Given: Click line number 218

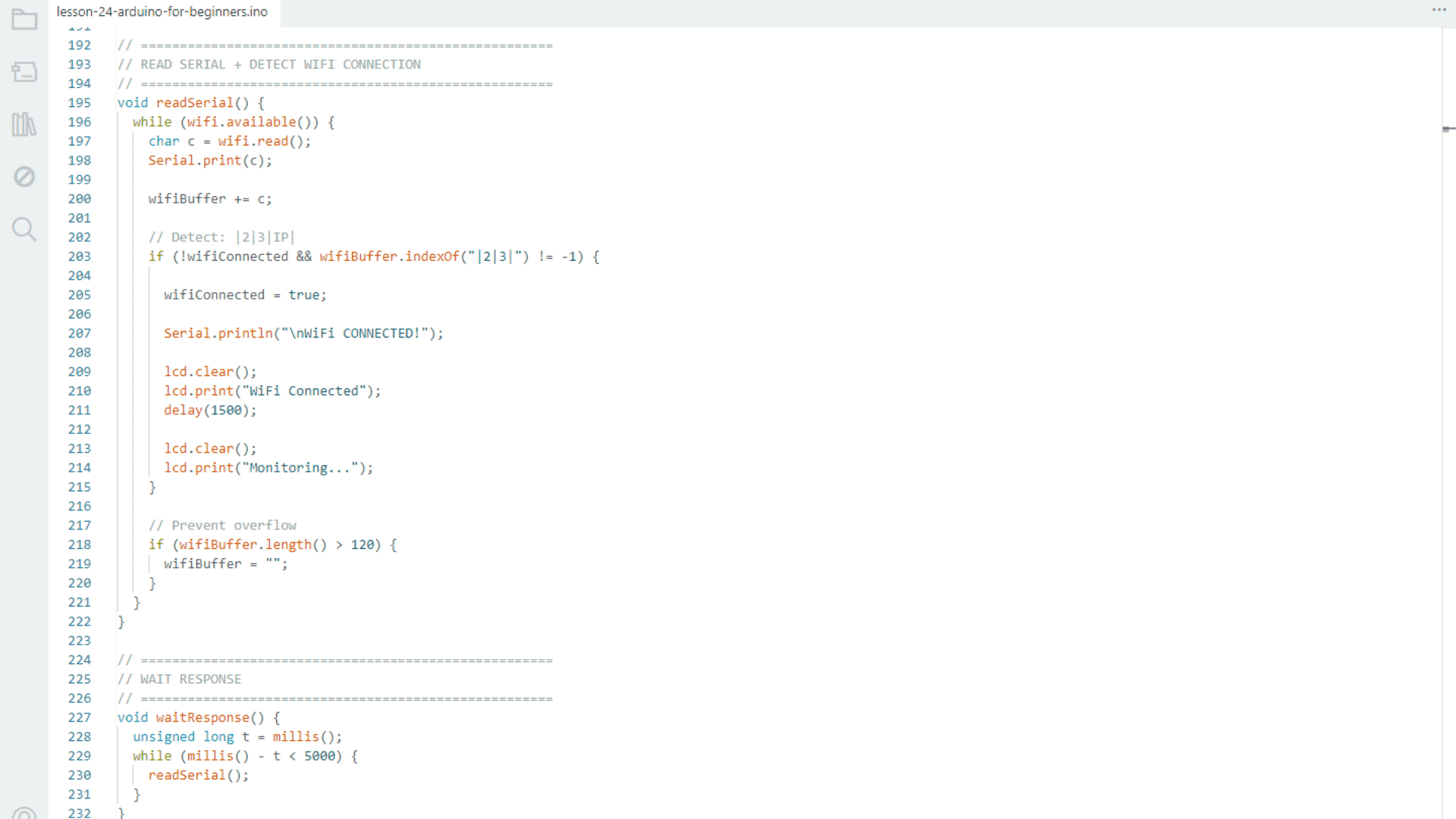Looking at the screenshot, I should pos(80,545).
